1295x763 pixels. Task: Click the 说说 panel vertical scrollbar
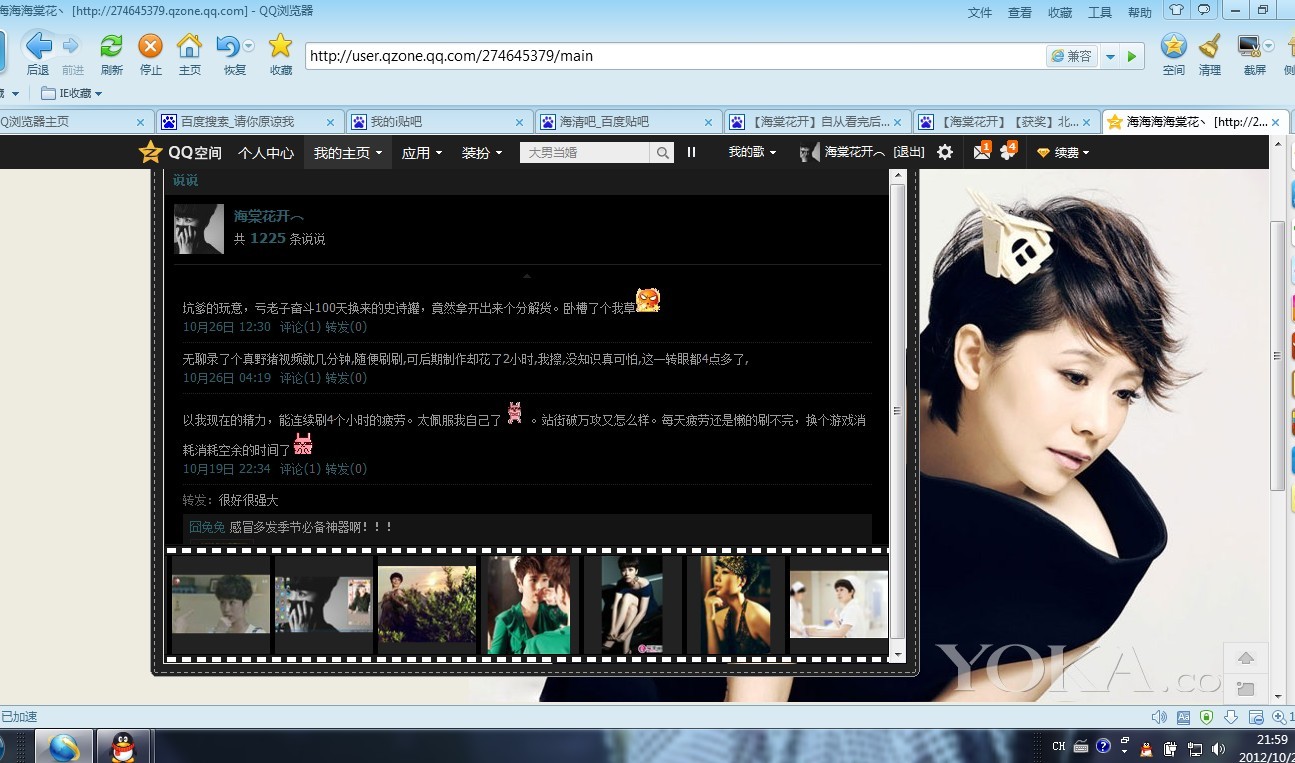point(897,411)
